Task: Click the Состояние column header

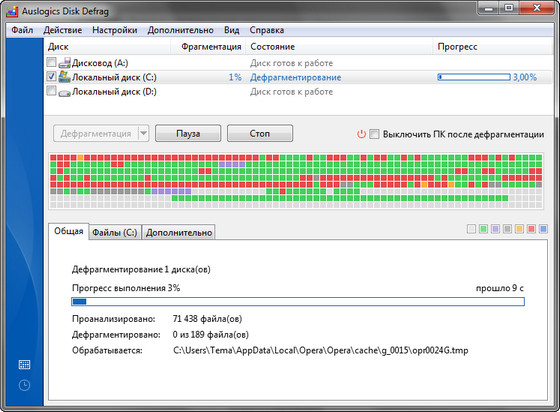Action: click(339, 47)
